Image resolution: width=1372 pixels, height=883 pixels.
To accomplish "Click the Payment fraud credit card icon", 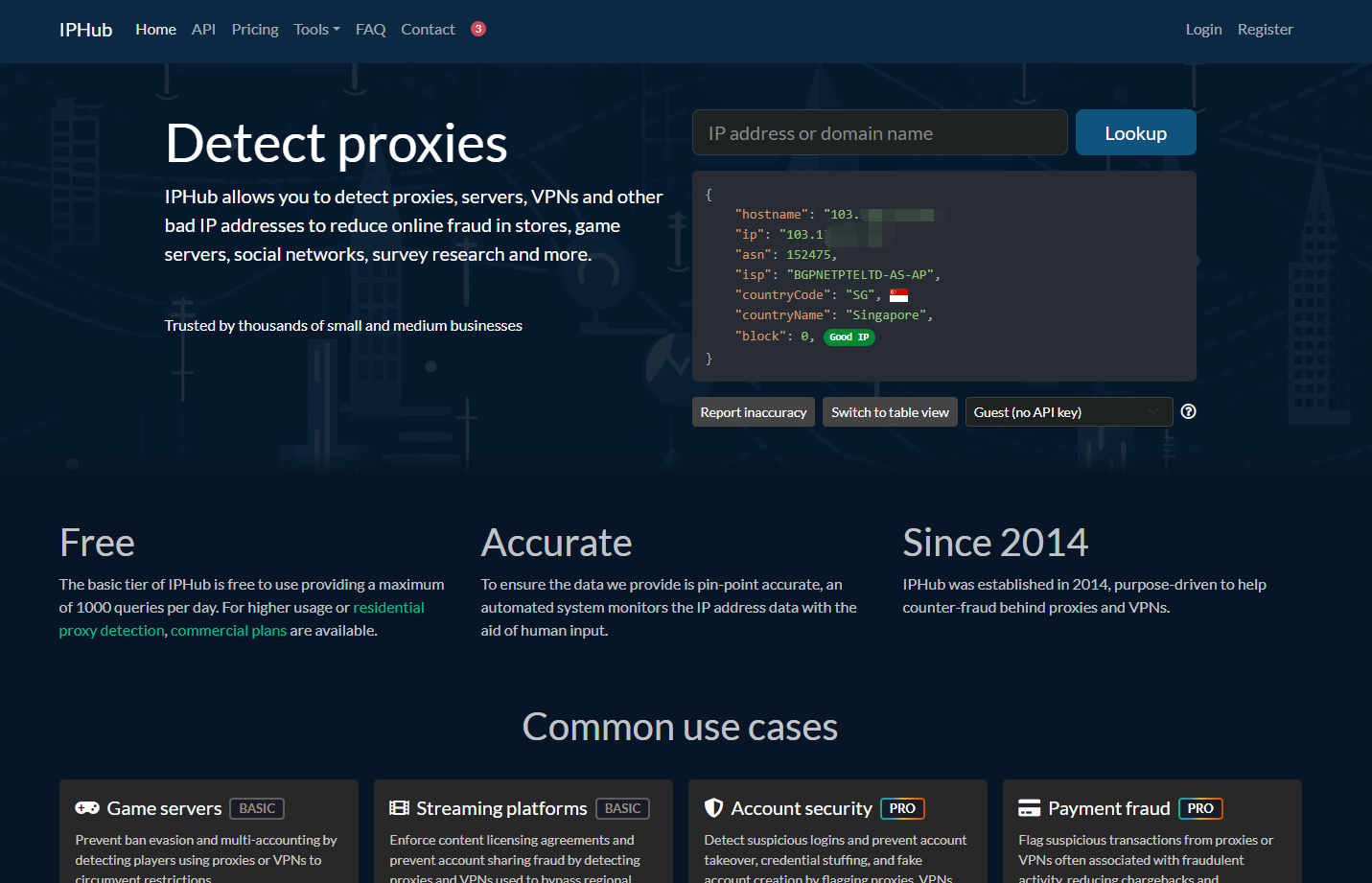I will 1029,808.
